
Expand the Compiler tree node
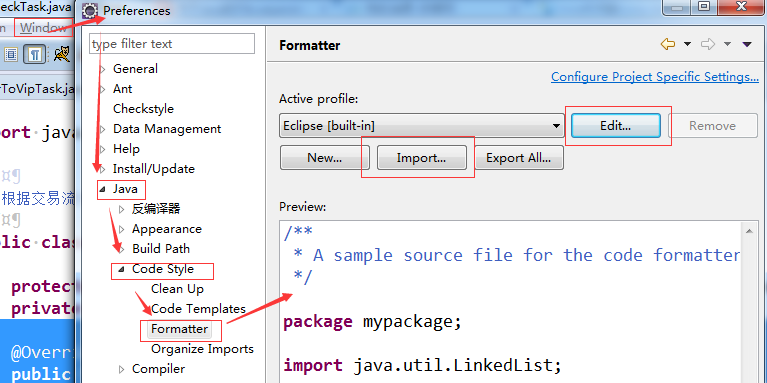[122, 369]
